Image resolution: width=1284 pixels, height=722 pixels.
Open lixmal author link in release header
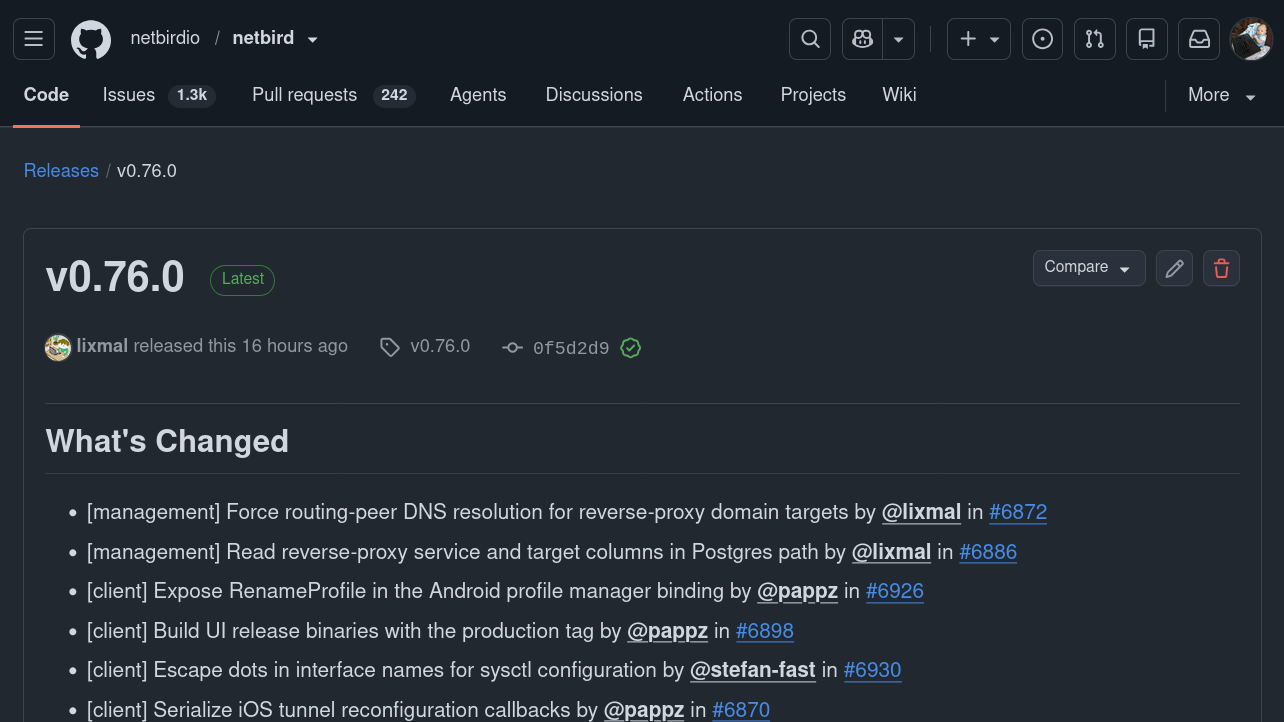pos(102,346)
